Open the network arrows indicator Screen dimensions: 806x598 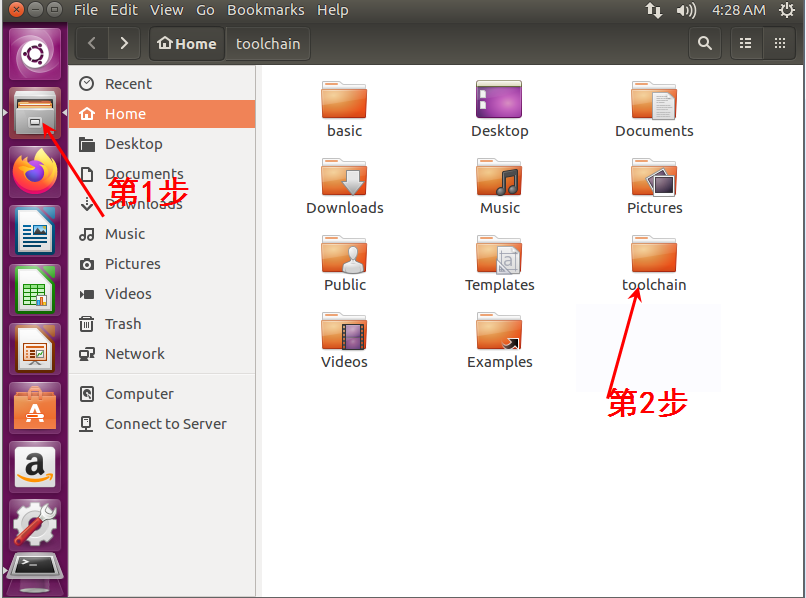(x=656, y=10)
